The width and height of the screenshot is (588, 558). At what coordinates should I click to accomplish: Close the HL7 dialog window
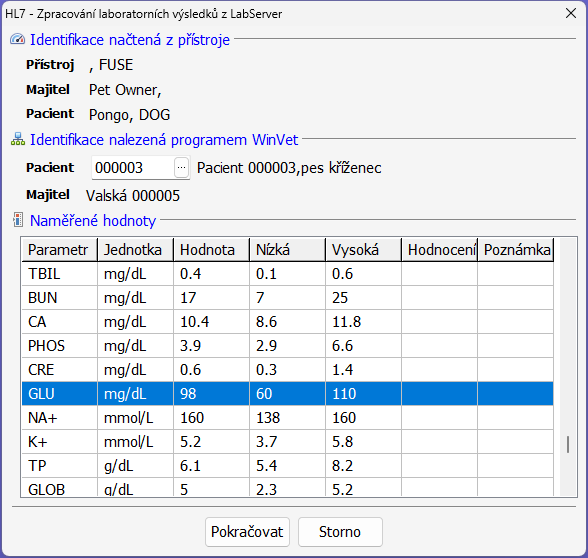(571, 14)
